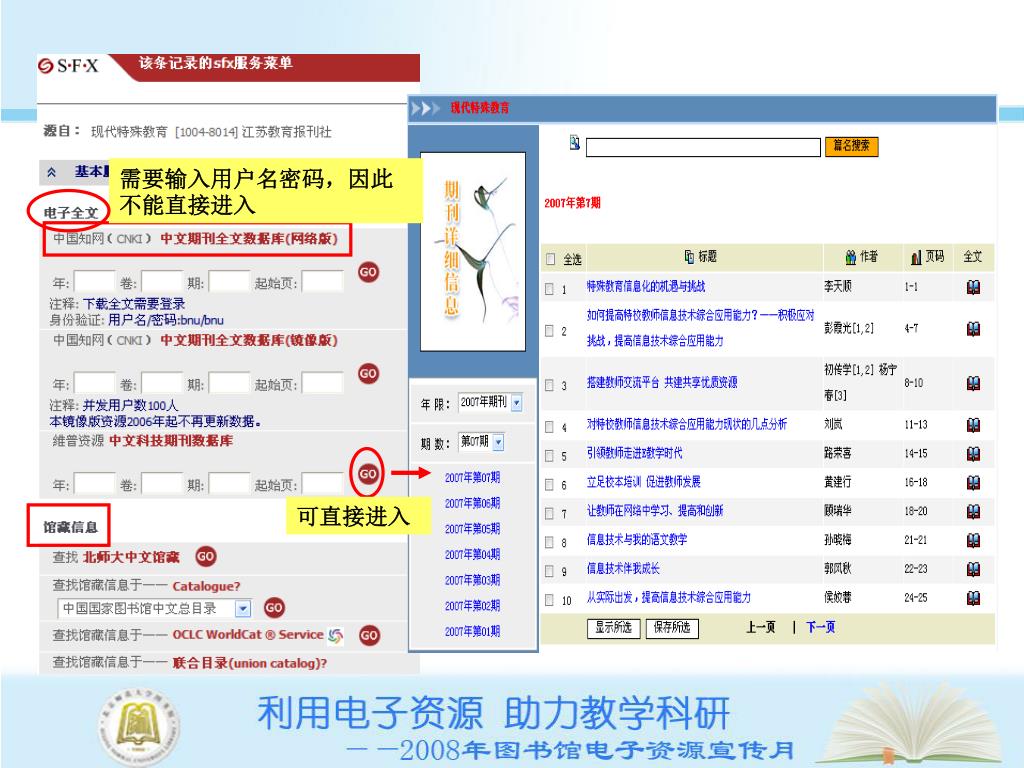Click GO beside 中国国家图书馆中文总目录 dropdown

click(x=274, y=607)
